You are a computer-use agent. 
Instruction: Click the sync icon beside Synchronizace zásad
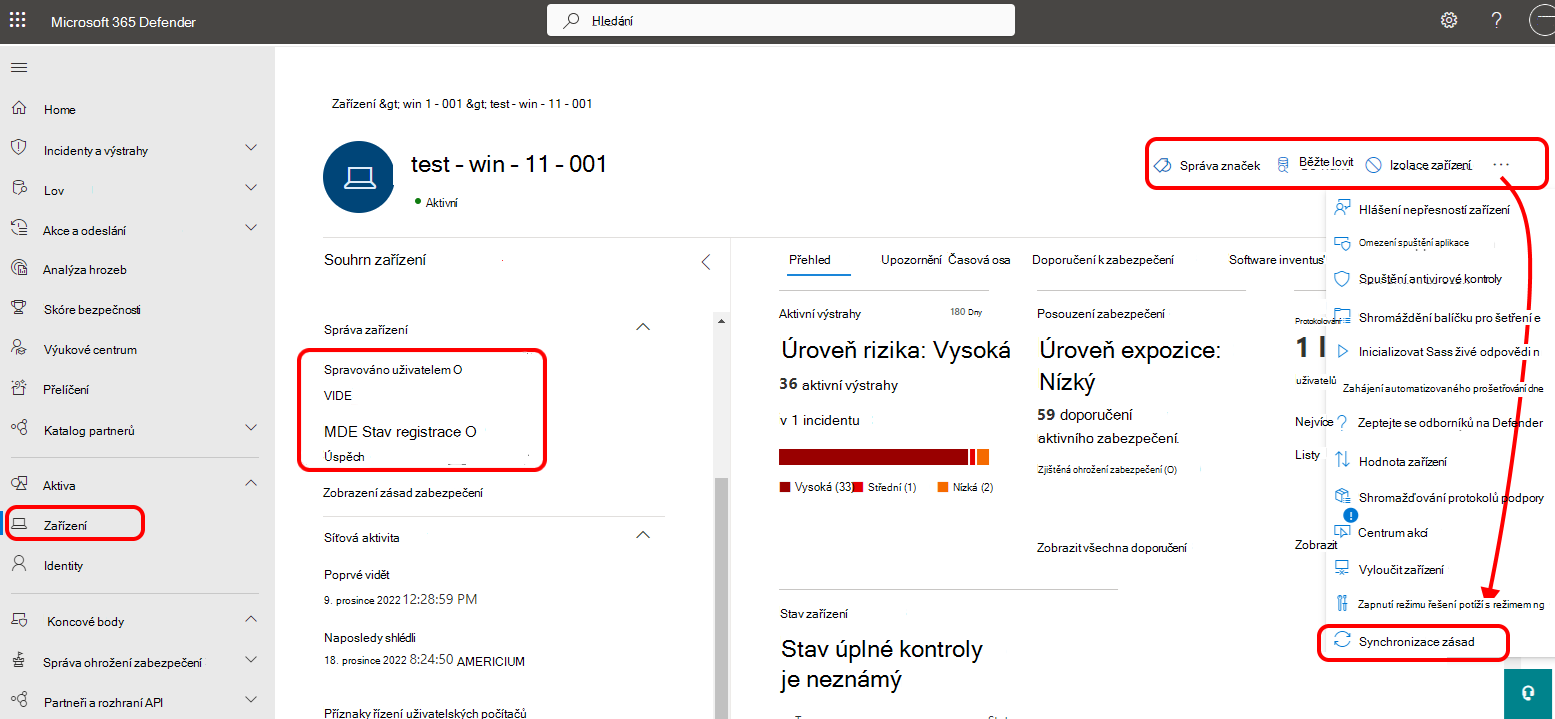pyautogui.click(x=1343, y=640)
